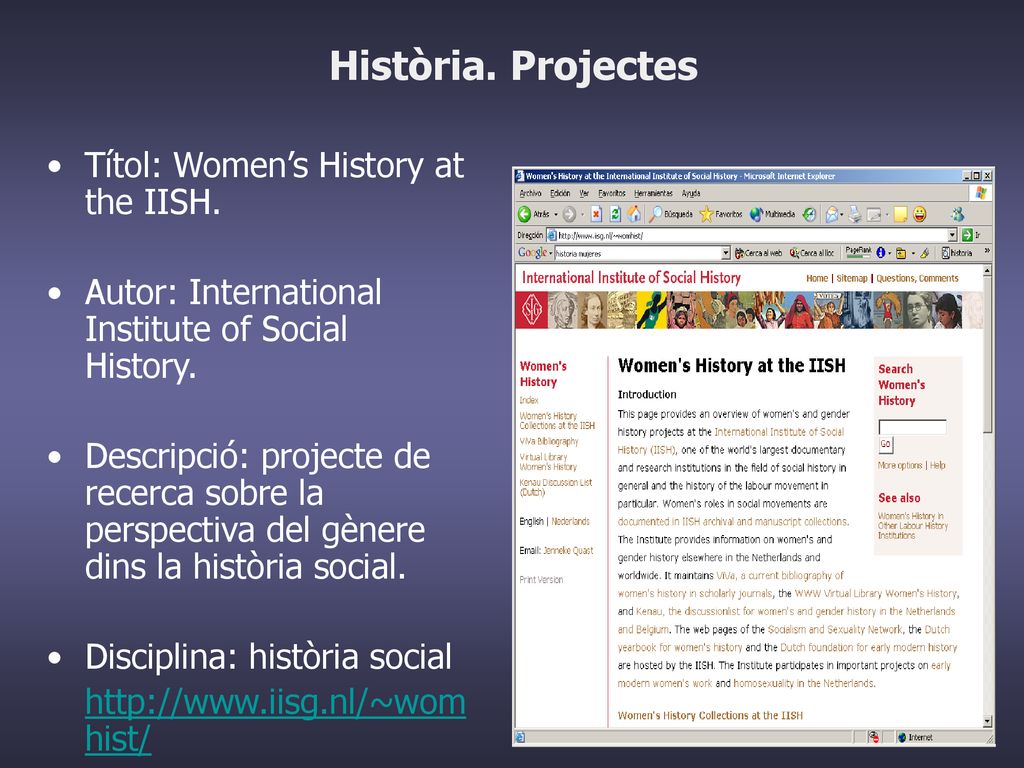Click the Google toolbar highlighter icon

[x=925, y=253]
